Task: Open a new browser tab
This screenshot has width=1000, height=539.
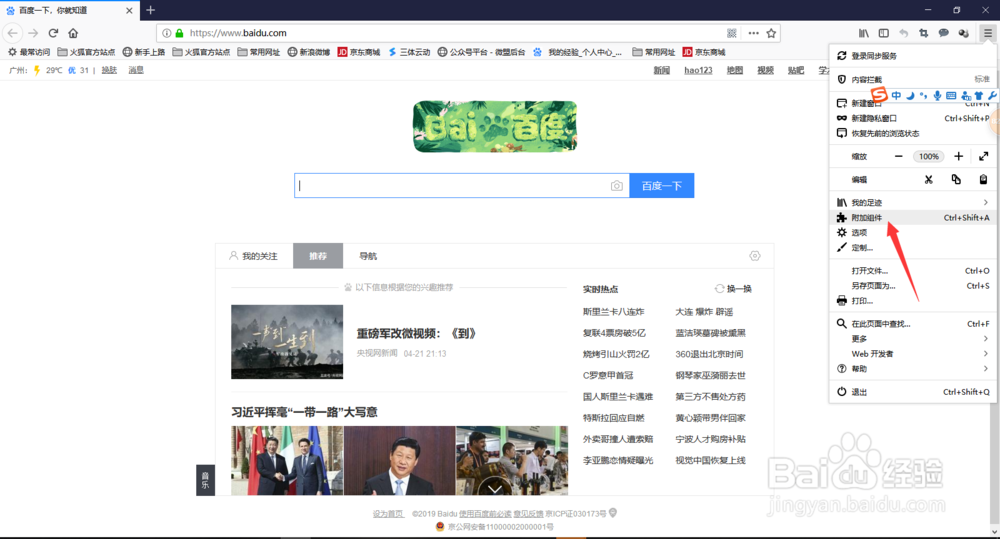Action: click(x=151, y=10)
